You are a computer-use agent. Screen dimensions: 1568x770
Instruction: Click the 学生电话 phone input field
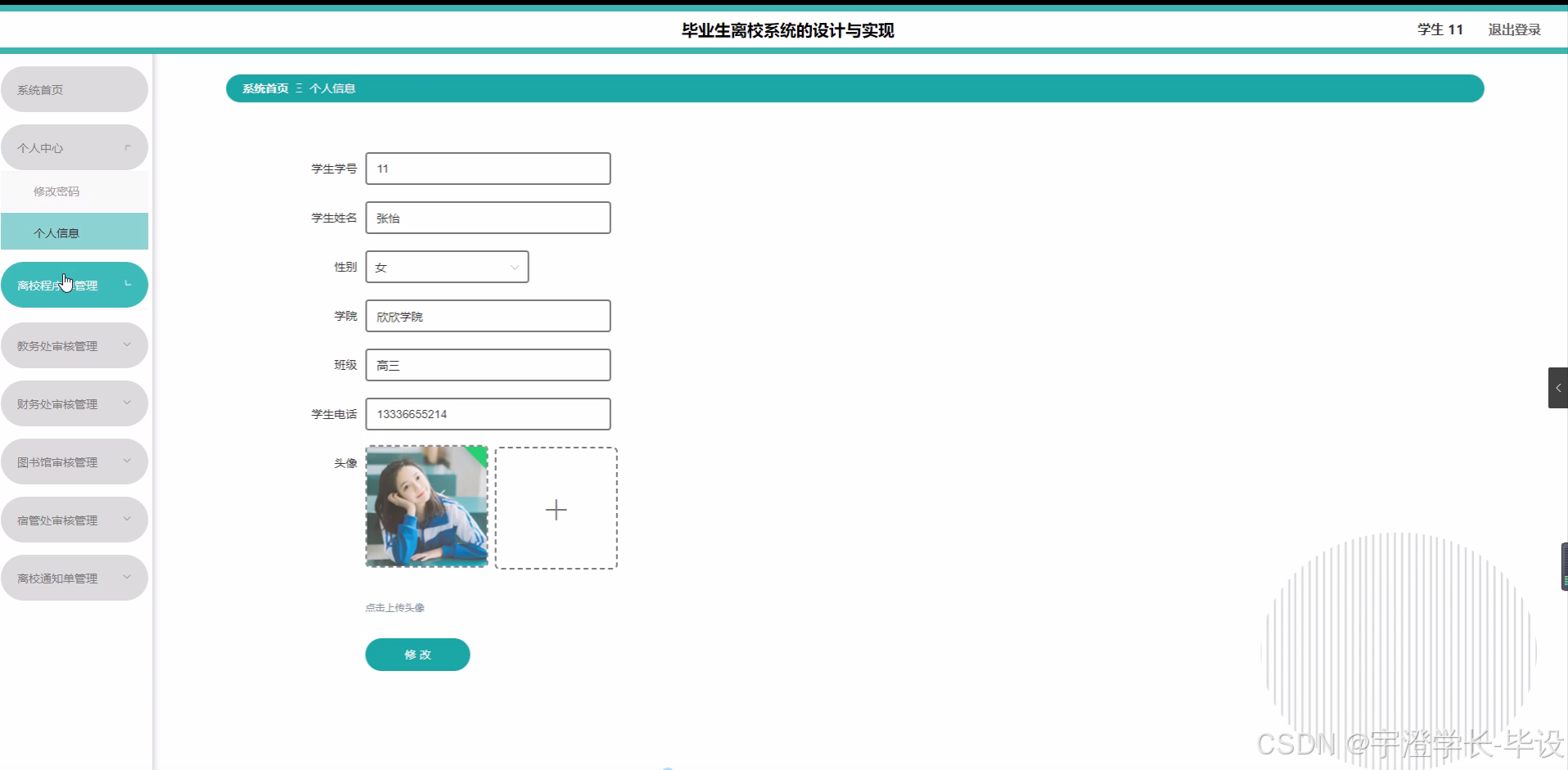pos(488,414)
